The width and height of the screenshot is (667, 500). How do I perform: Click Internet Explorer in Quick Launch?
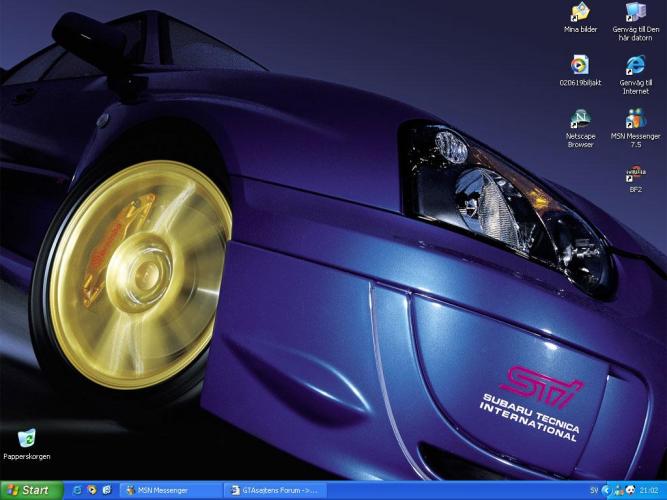(x=76, y=490)
